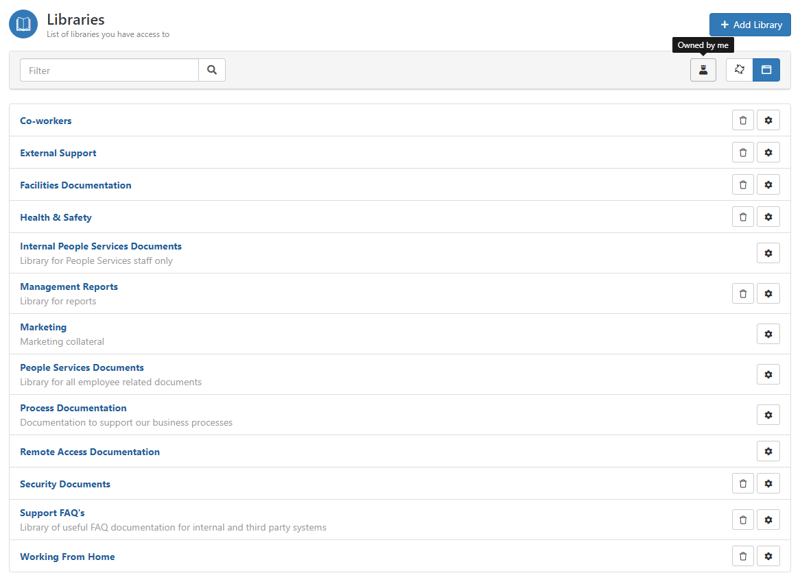800x584 pixels.
Task: Click the Add Library button
Action: (749, 24)
